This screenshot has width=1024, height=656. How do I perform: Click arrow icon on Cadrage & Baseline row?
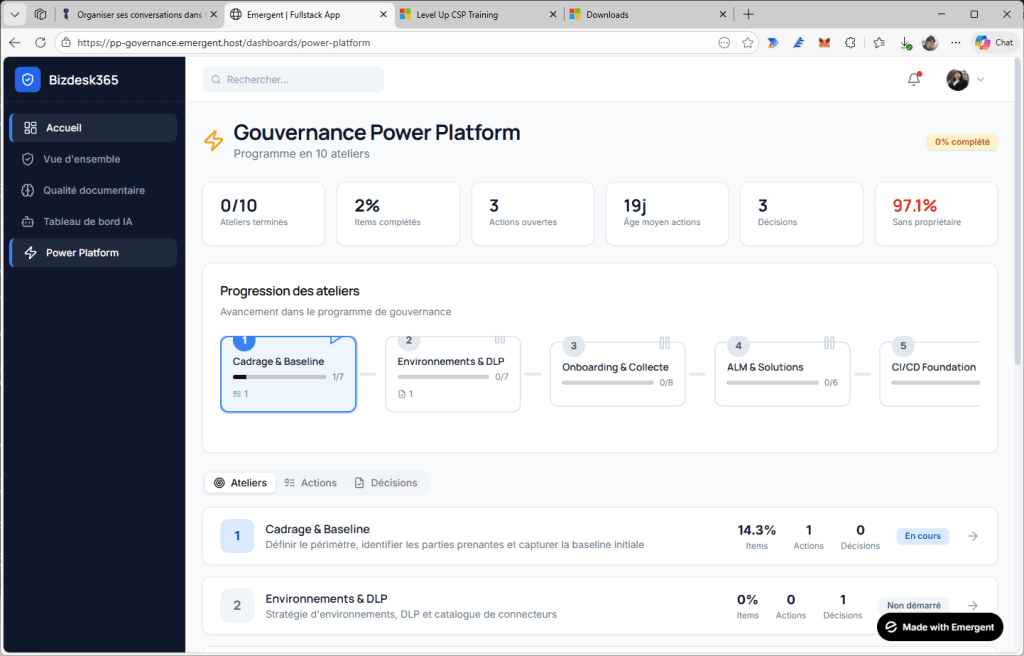(973, 536)
